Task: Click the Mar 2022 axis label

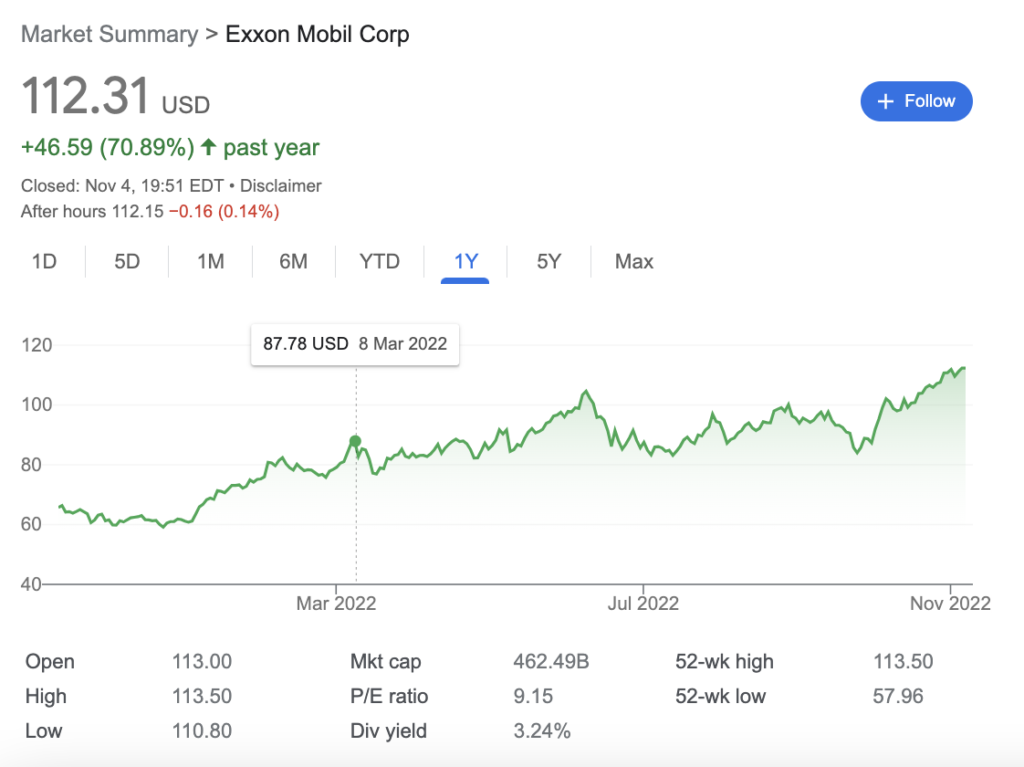Action: (336, 603)
